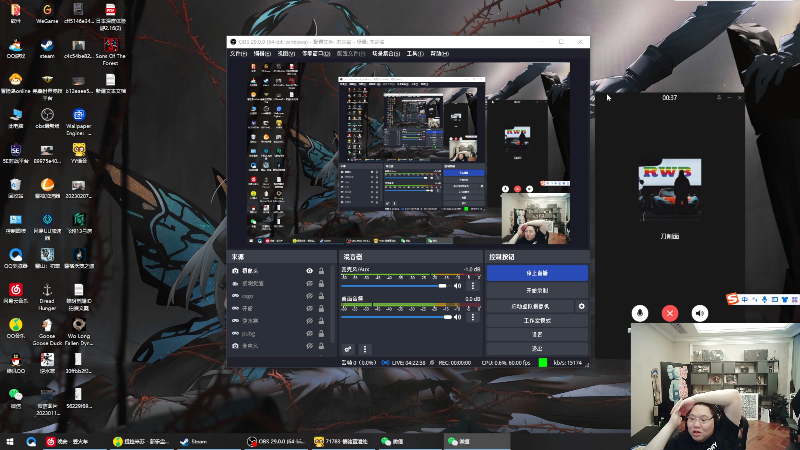Toggle visibility eye of pubg source
This screenshot has height=450, width=800.
[309, 334]
